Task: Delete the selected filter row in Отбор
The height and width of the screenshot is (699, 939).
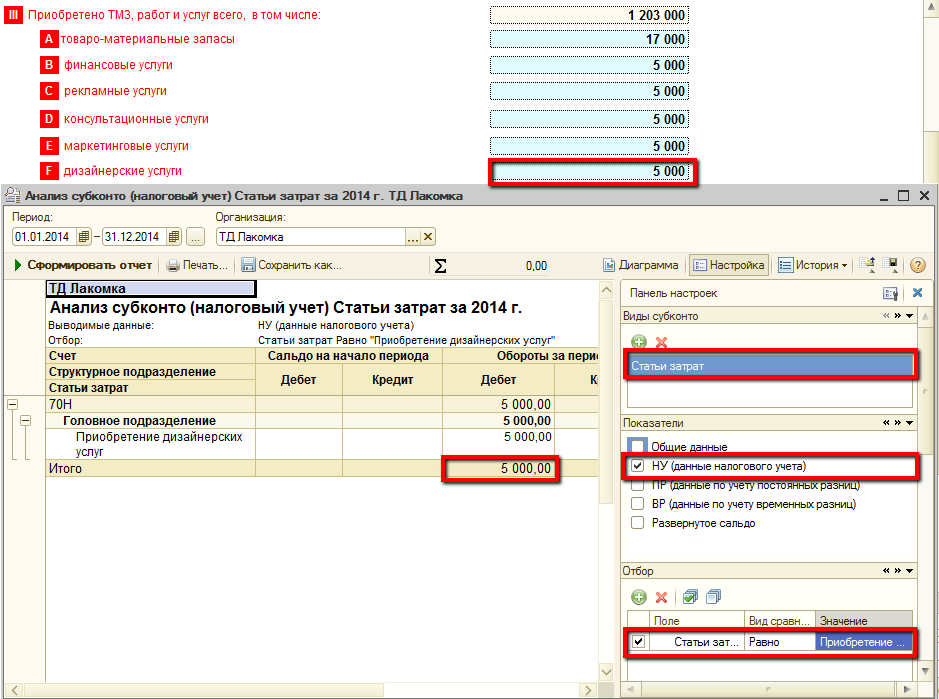Action: coord(661,597)
